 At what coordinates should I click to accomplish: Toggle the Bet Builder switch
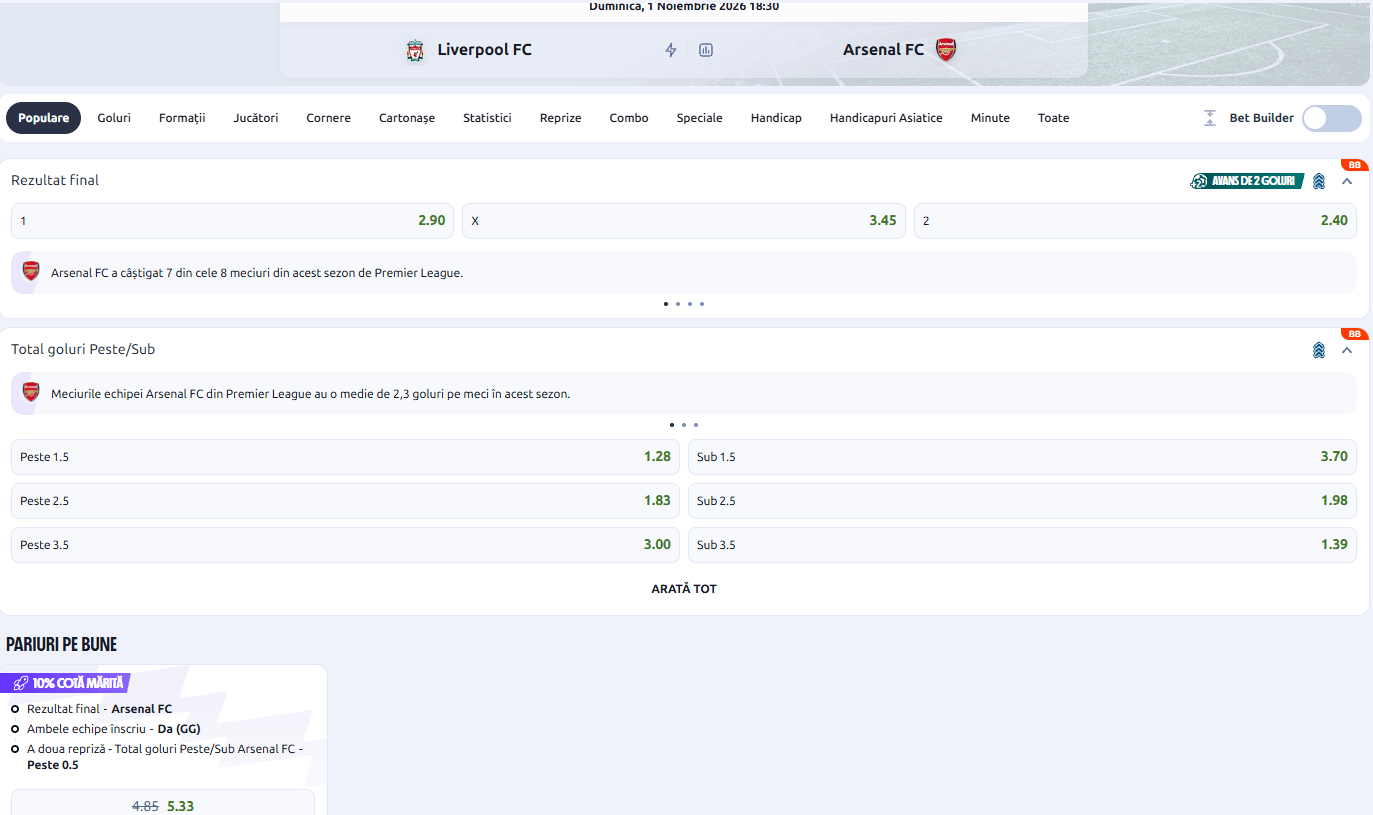1332,118
